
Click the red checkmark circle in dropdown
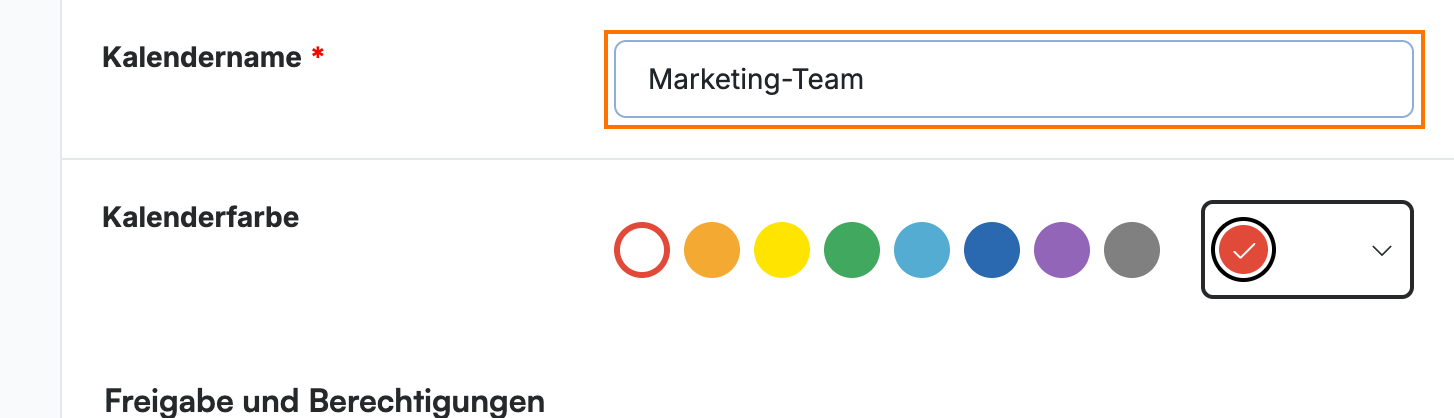tap(1243, 251)
